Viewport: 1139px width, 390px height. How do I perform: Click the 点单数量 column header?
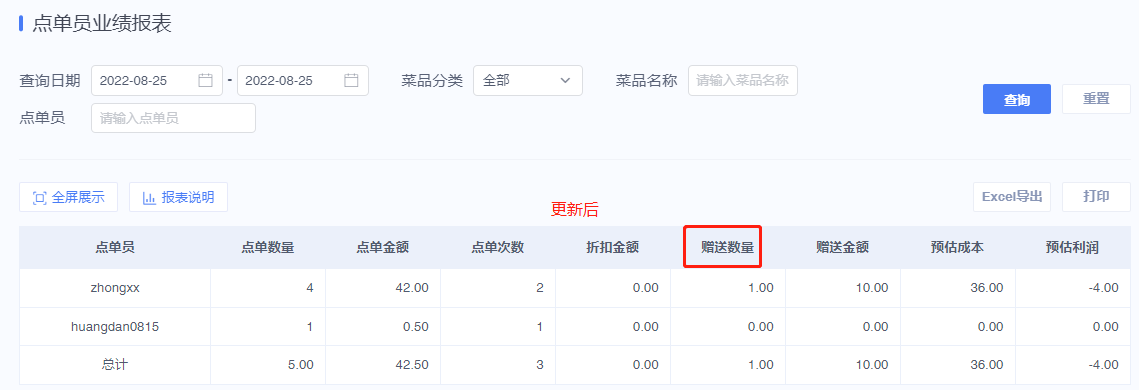click(x=268, y=248)
